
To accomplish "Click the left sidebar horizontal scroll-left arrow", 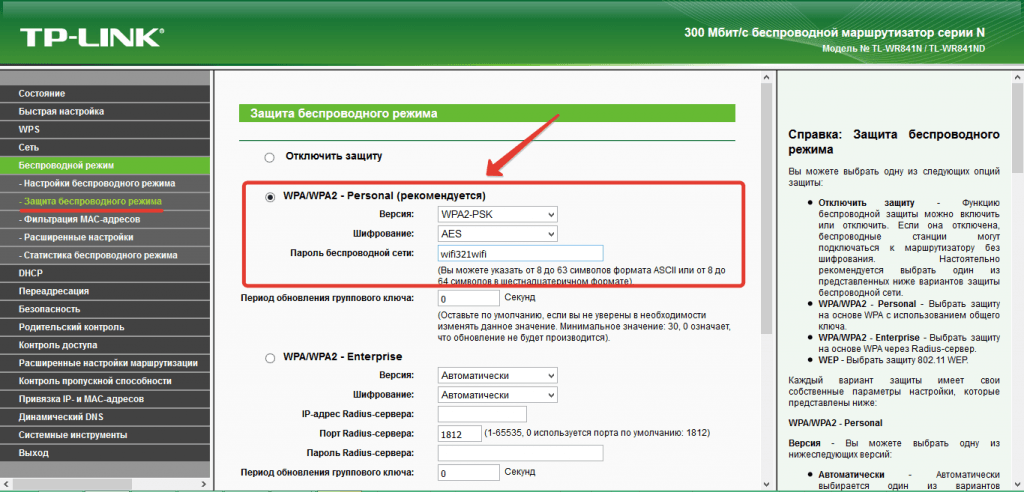I will pos(5,484).
